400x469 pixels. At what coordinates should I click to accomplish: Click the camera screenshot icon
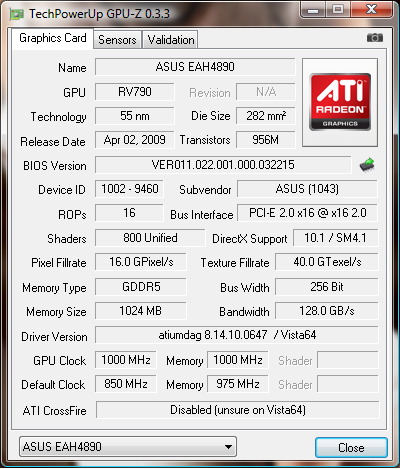[x=375, y=38]
